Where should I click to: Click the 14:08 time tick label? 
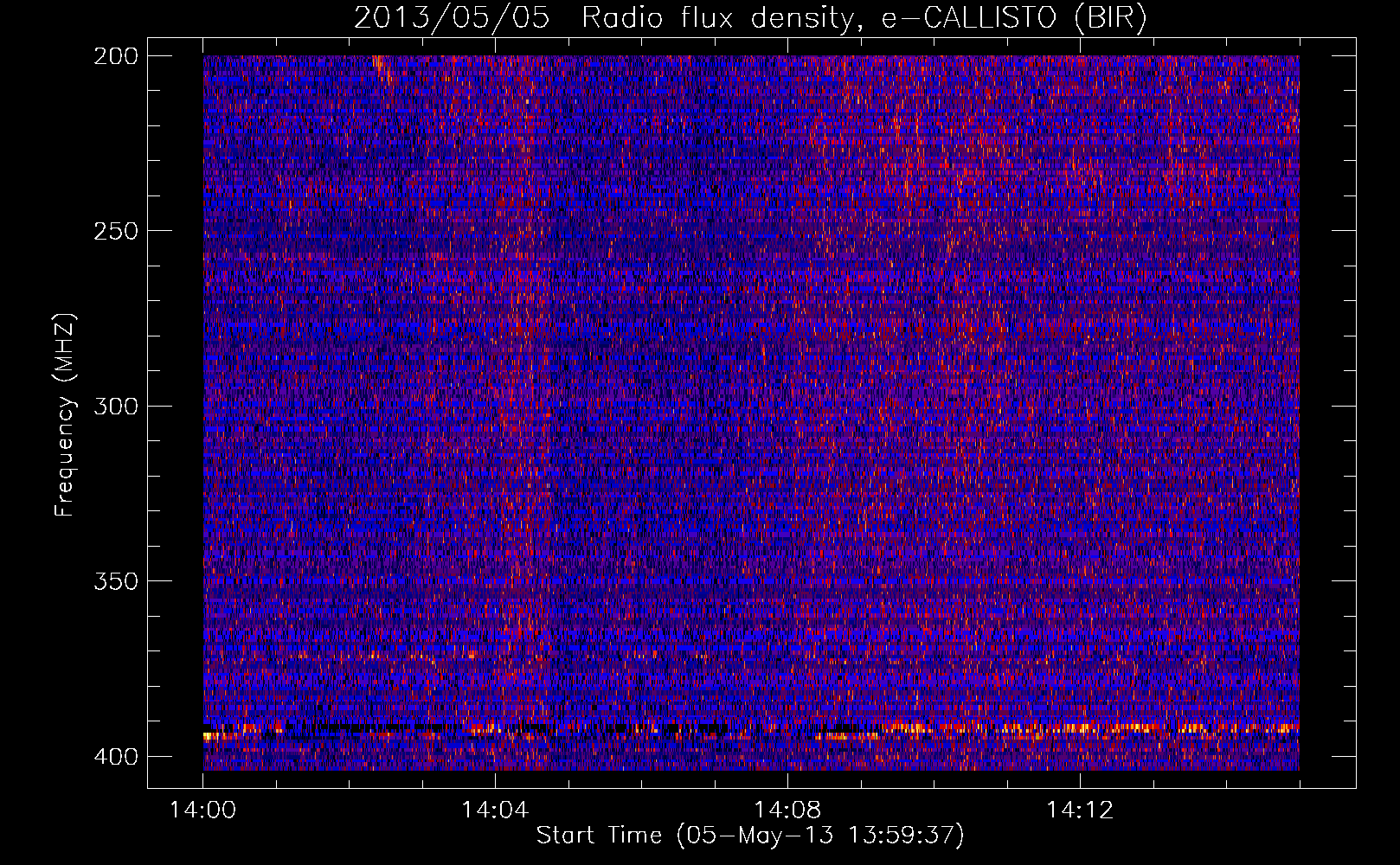[787, 811]
